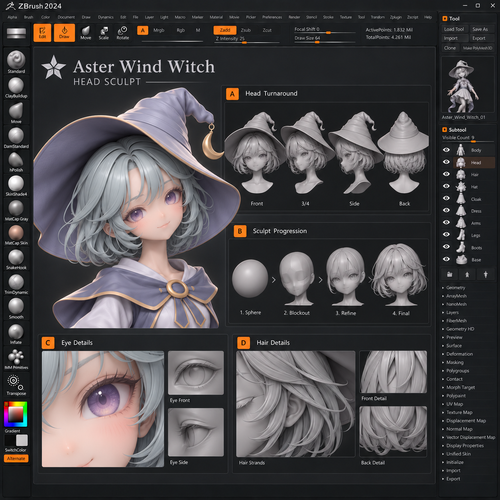This screenshot has width=500, height=500.
Task: Select the Base subtool row
Action: pos(468,259)
